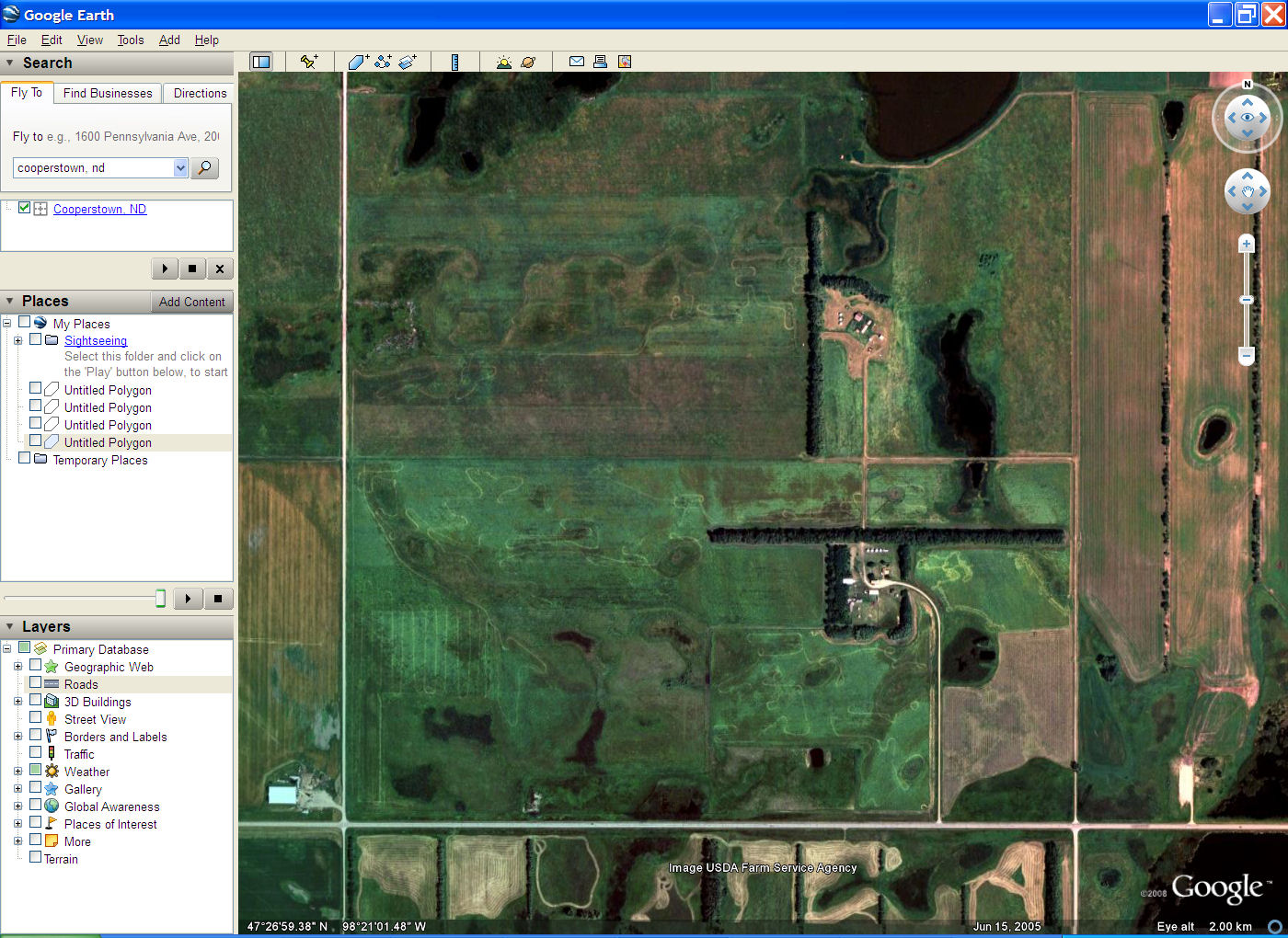Clear the search results with X button
The width and height of the screenshot is (1288, 938).
coord(219,269)
